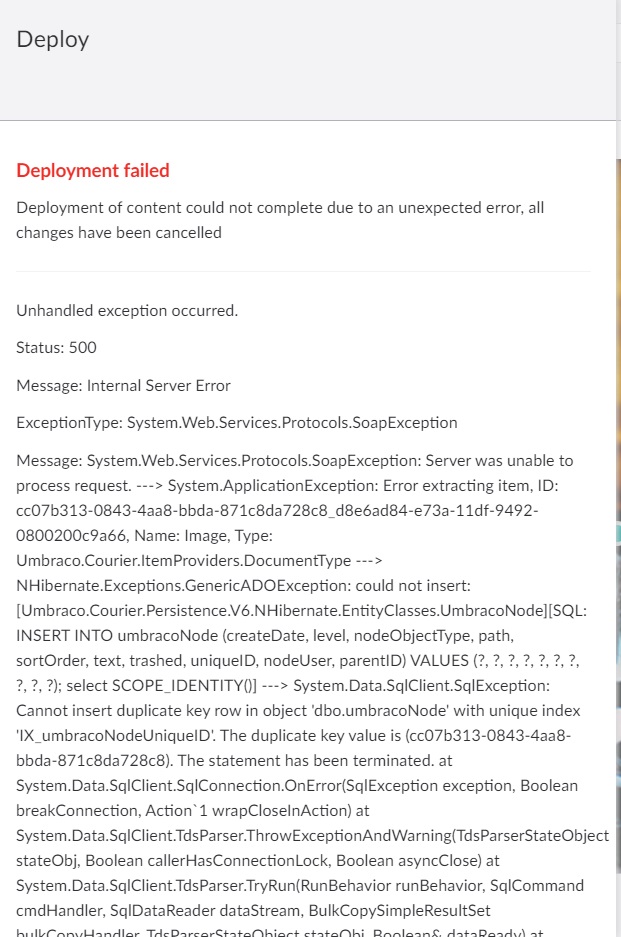Select the ExceptionType SoapException line
621x937 pixels.
point(237,423)
